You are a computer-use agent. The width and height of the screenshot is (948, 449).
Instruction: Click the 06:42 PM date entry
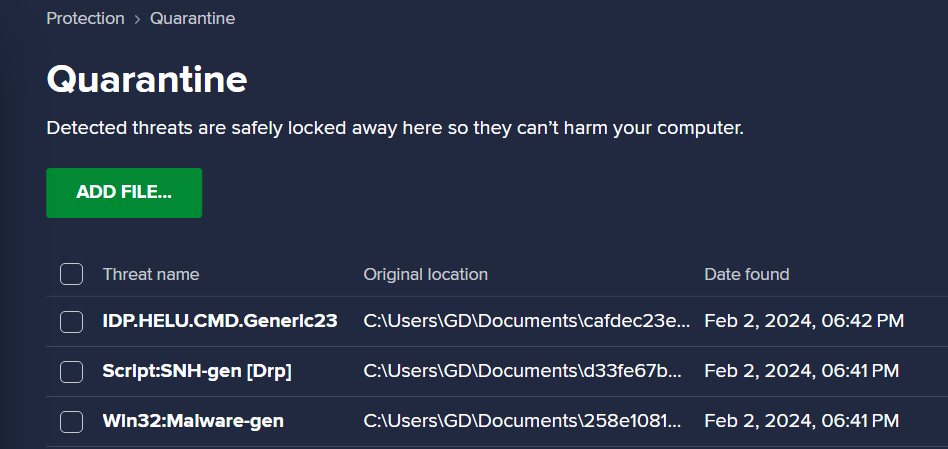pos(804,321)
